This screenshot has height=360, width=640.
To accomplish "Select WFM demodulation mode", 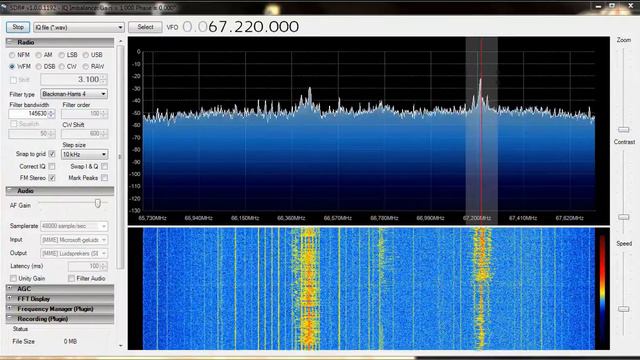I will coord(12,66).
